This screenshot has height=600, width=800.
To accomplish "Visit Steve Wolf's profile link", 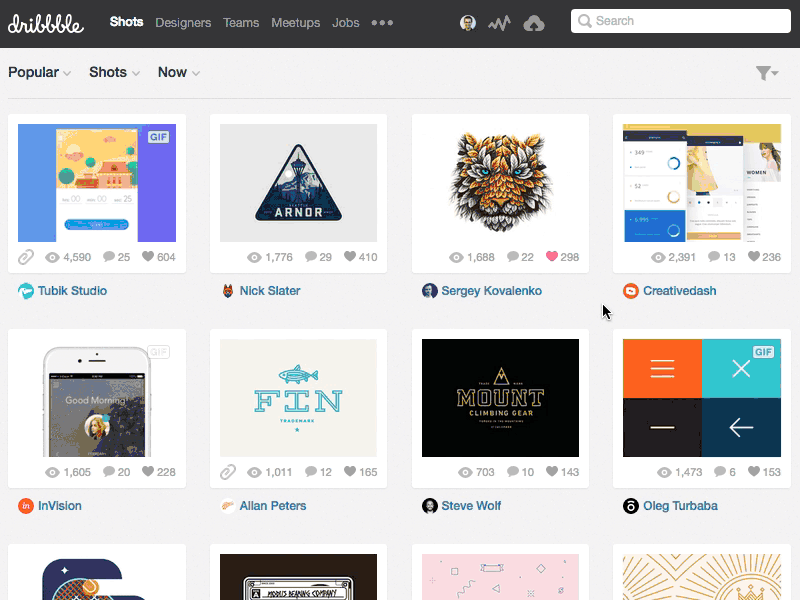I will pos(471,506).
